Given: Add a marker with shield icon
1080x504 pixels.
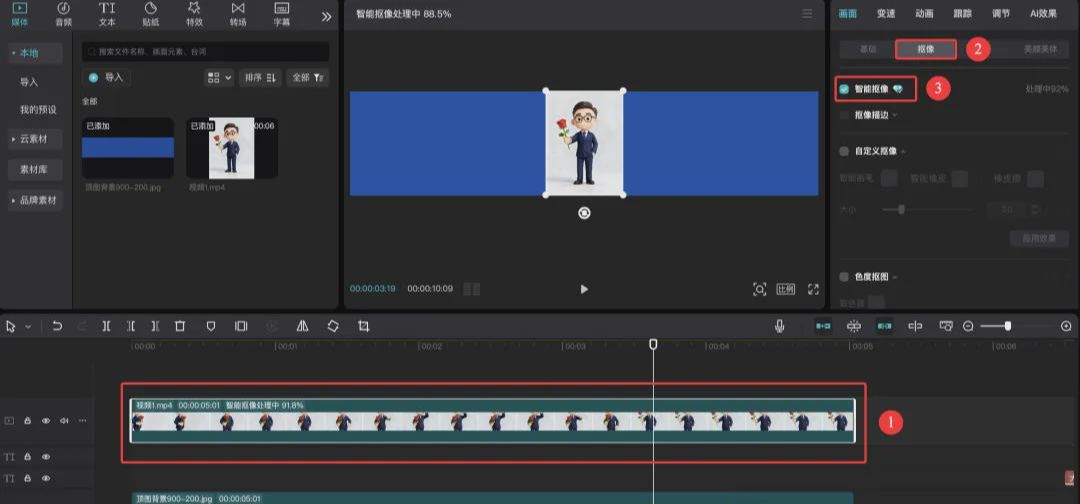Looking at the screenshot, I should click(211, 326).
